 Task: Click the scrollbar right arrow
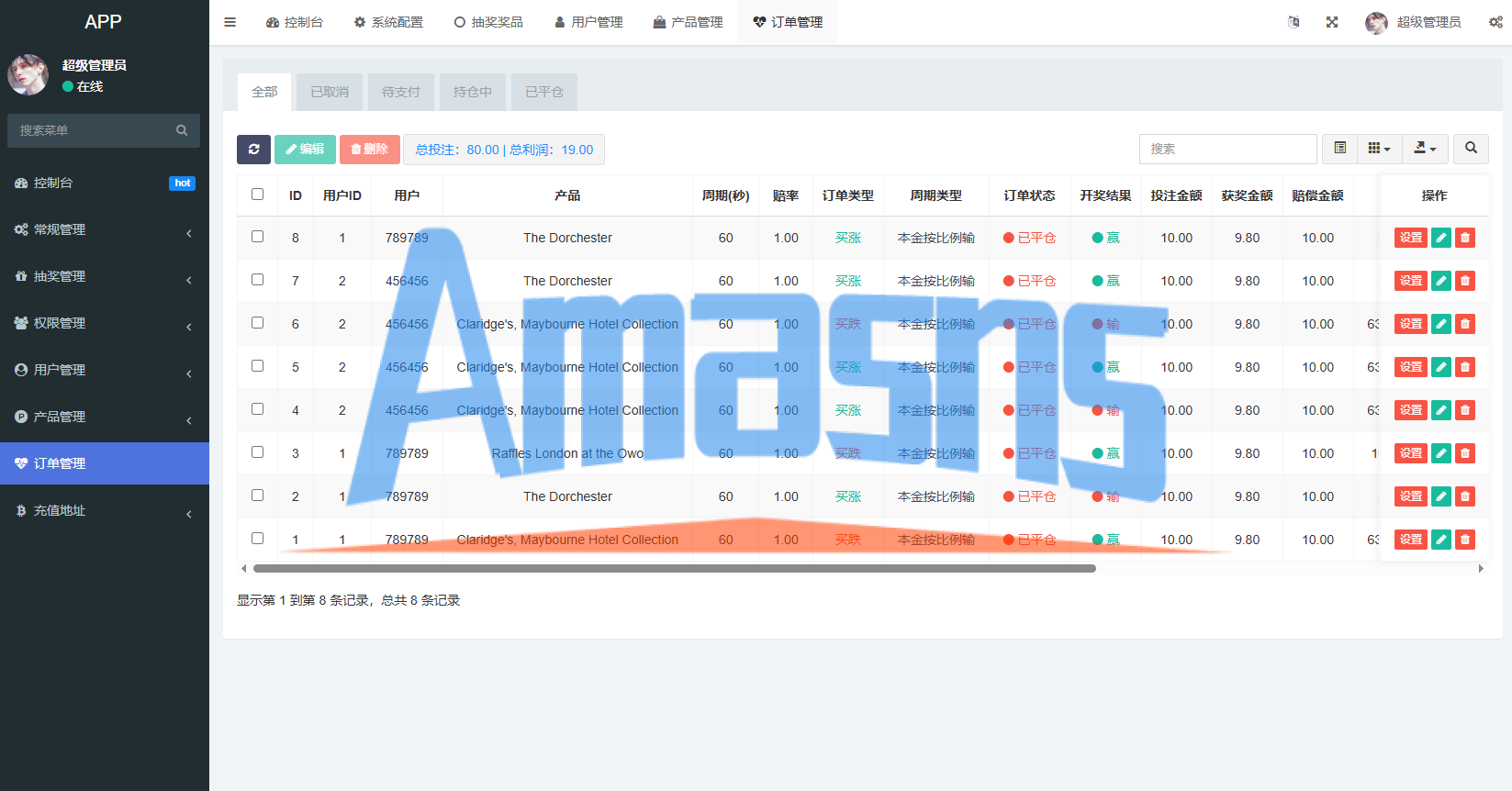click(1481, 569)
